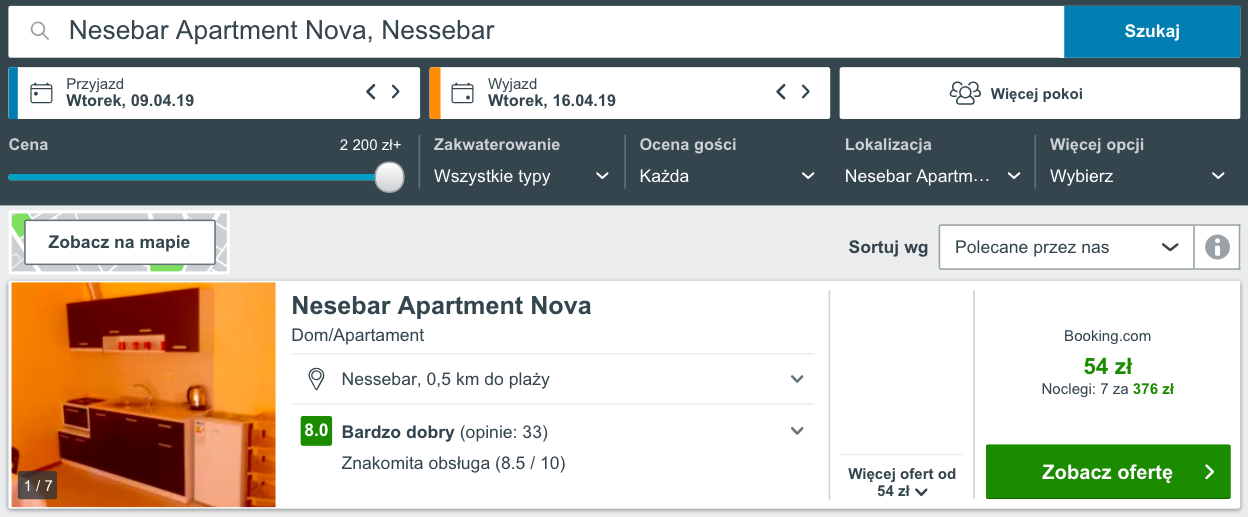1248x517 pixels.
Task: Click the Nesebar Apartment Nova hotel title
Action: click(x=441, y=305)
